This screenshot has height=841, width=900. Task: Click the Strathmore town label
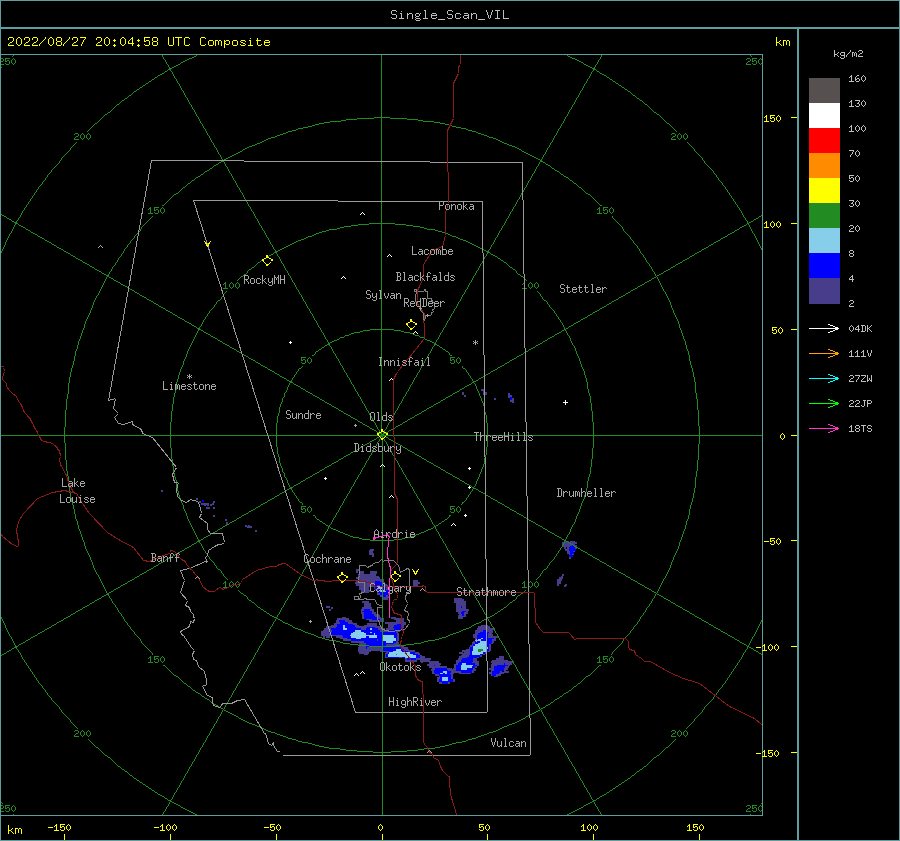point(486,592)
